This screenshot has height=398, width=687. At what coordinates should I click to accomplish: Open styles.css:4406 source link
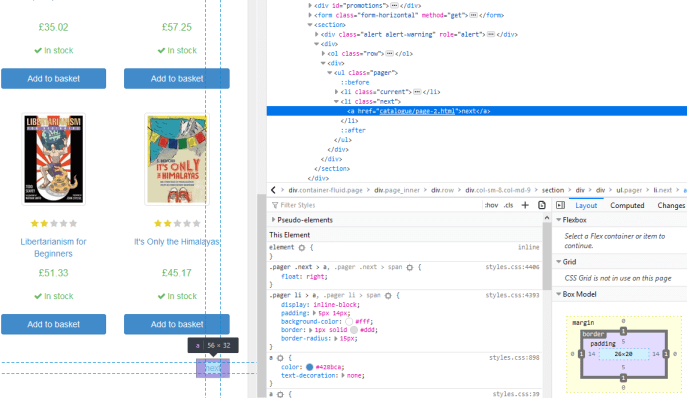pyautogui.click(x=512, y=267)
